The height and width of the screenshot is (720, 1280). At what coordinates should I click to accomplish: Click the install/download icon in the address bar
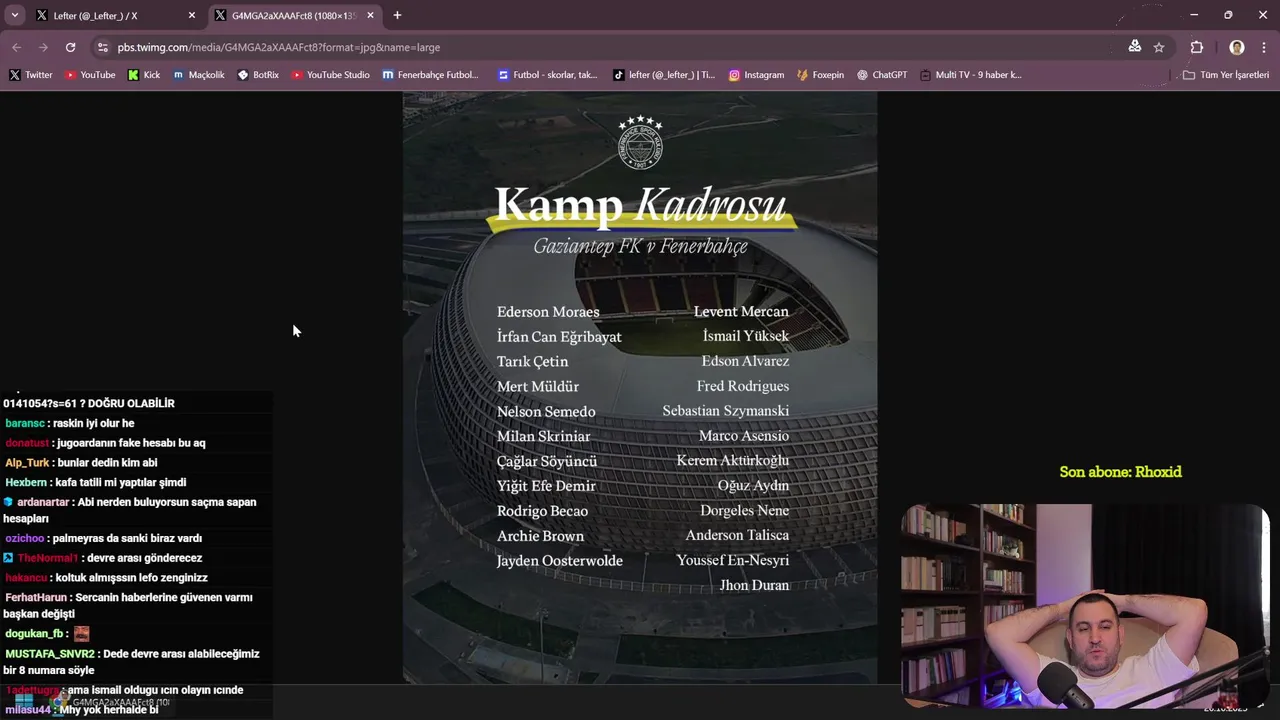1134,47
